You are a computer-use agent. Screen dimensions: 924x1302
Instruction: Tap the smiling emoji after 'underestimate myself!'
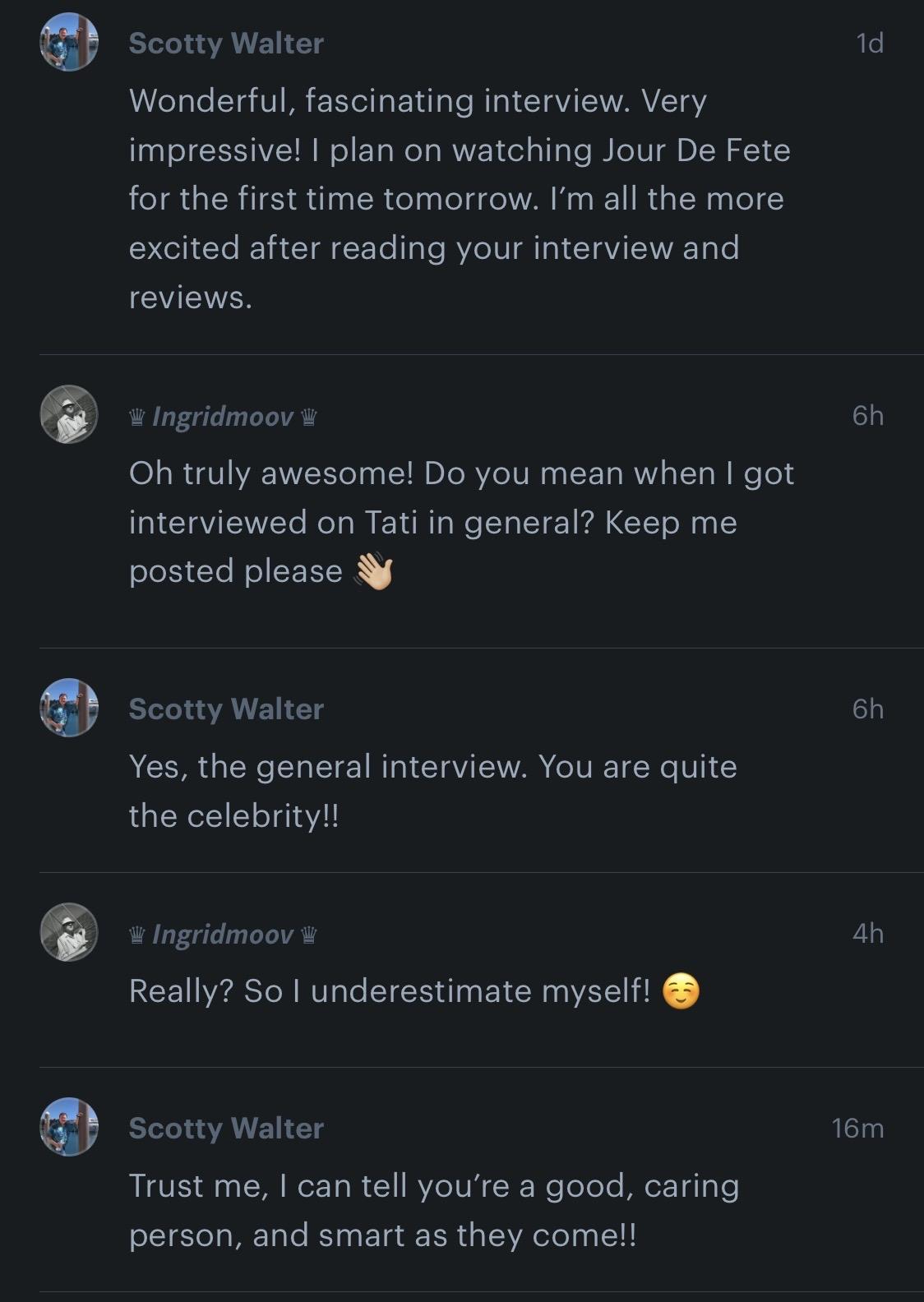681,991
